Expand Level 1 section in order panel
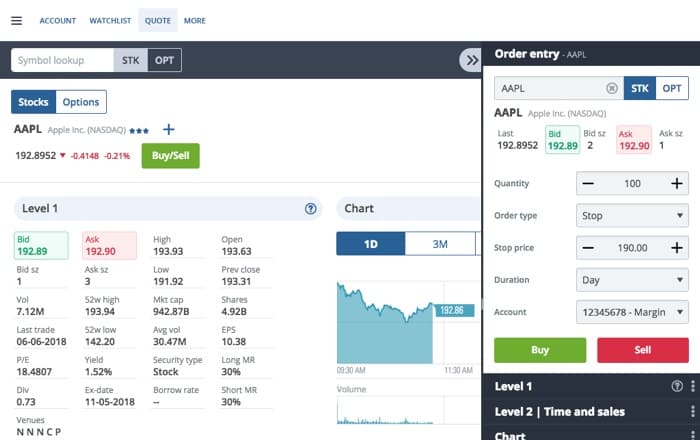 point(513,386)
